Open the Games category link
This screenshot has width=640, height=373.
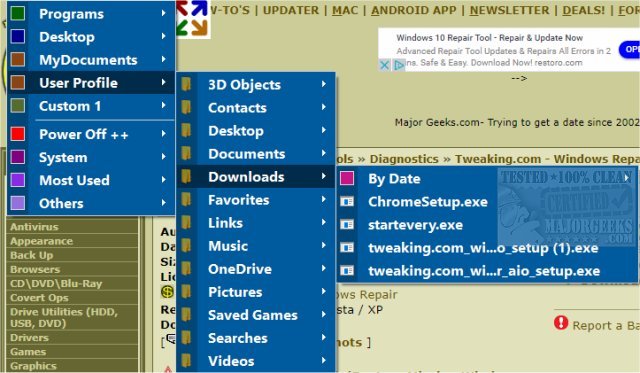(x=28, y=352)
